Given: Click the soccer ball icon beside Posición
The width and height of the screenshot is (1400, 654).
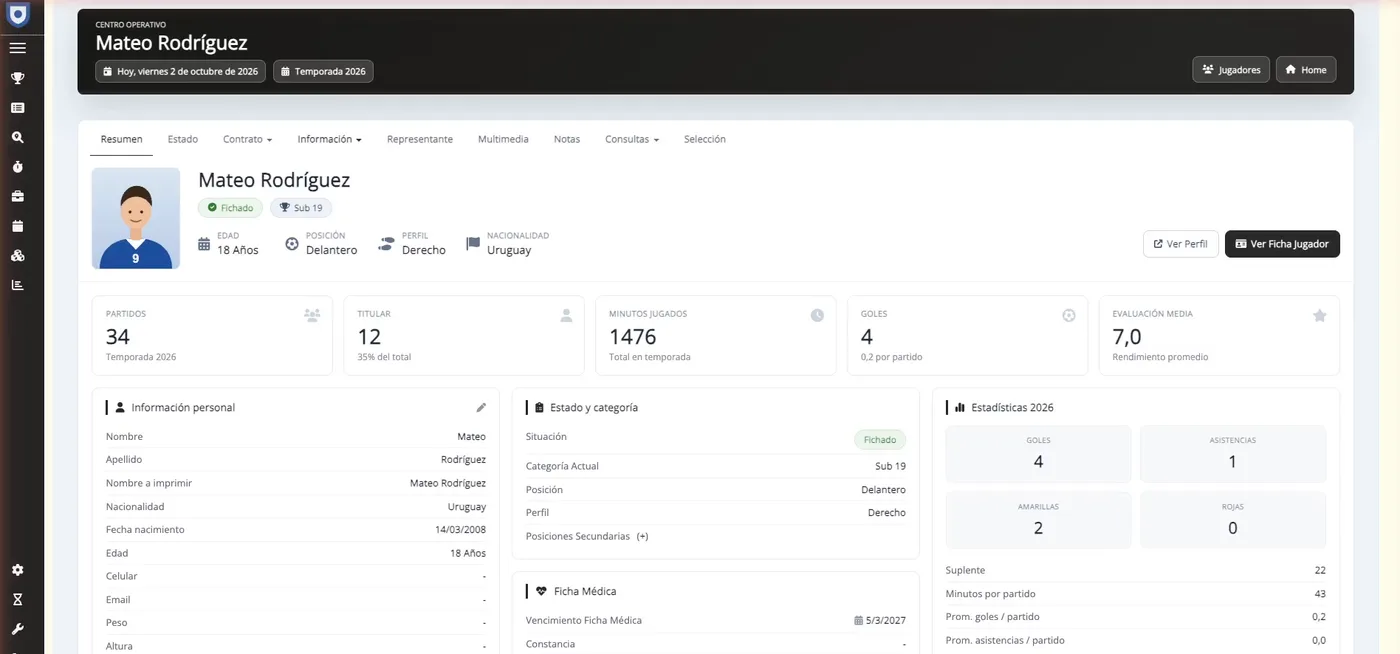Looking at the screenshot, I should tap(292, 243).
